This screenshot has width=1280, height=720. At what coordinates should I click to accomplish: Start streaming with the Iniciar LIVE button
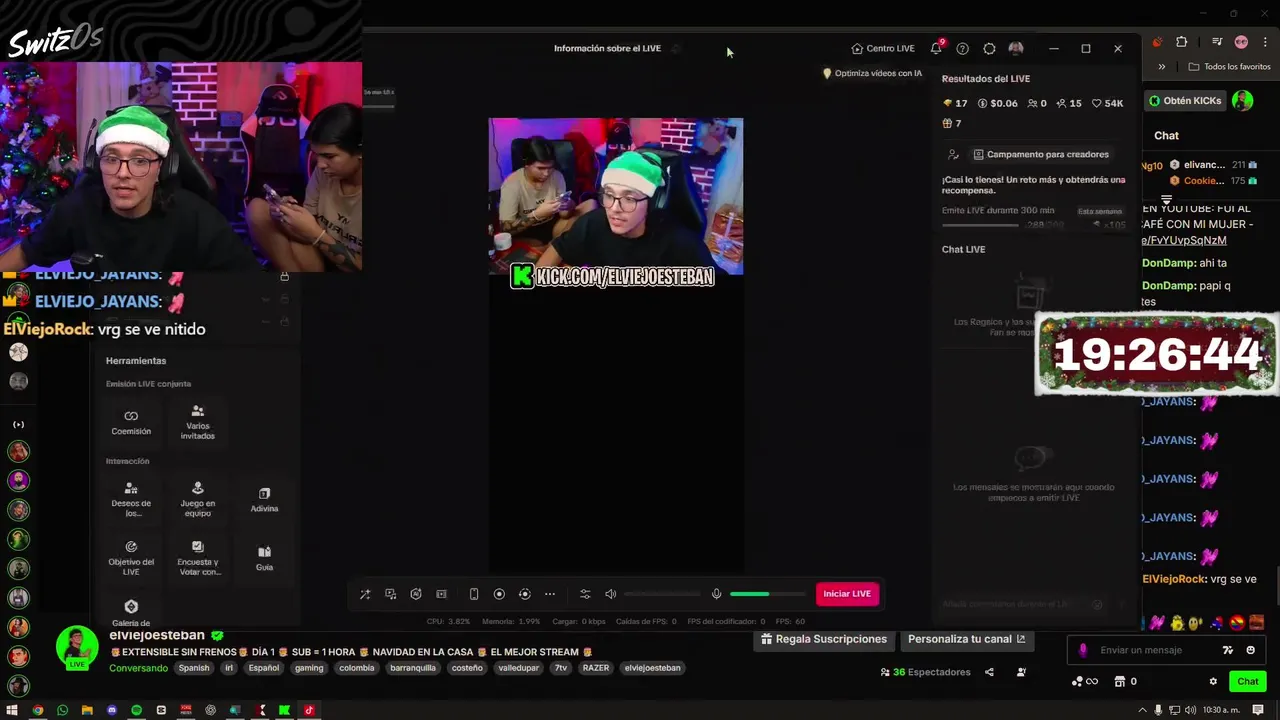point(847,594)
